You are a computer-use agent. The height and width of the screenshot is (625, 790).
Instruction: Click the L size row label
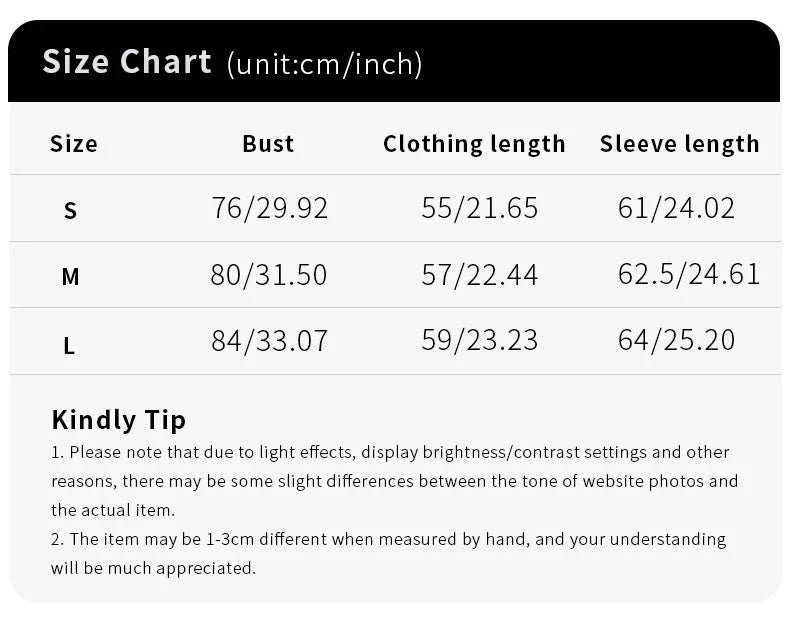point(69,346)
